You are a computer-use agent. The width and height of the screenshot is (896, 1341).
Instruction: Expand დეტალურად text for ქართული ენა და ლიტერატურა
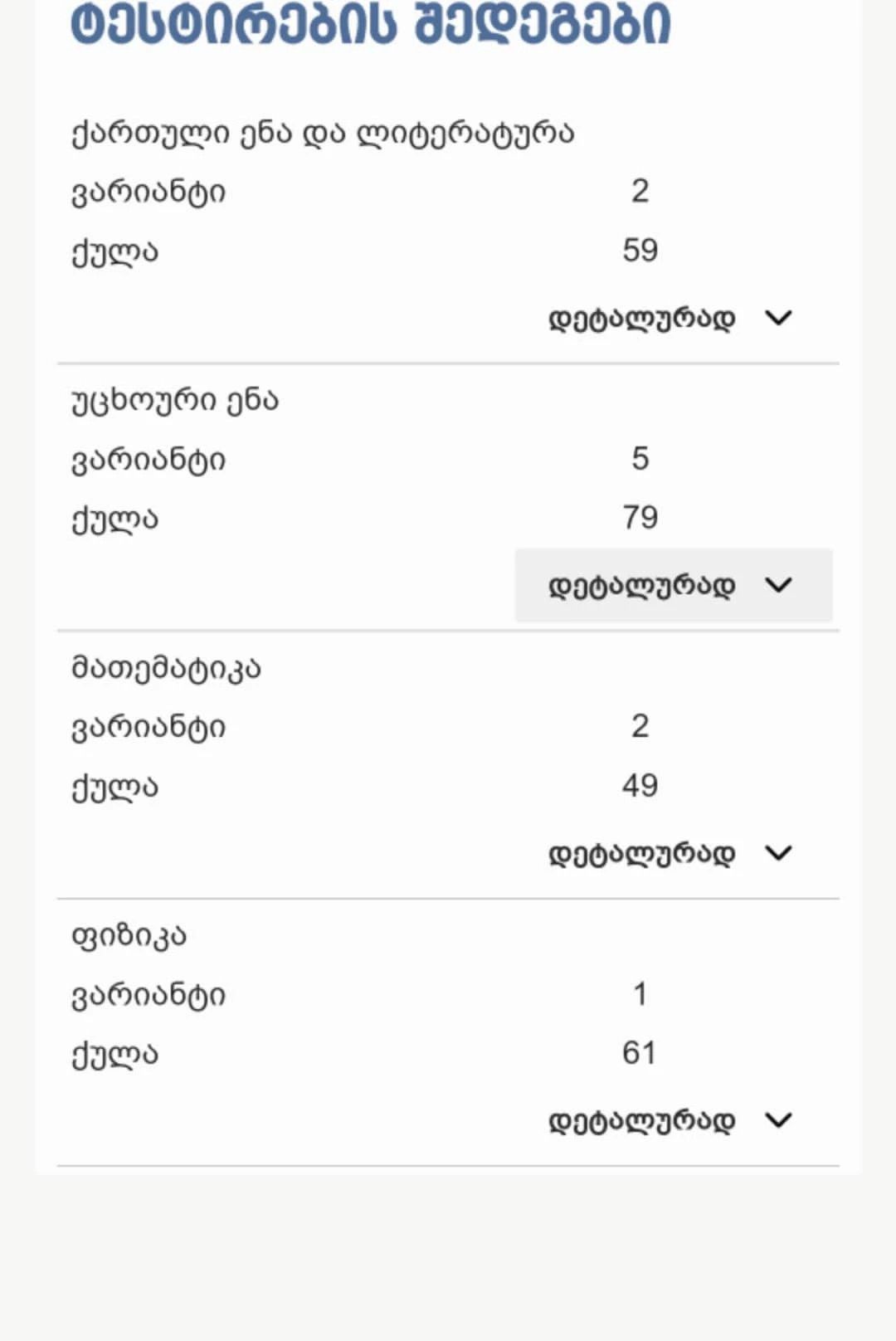pyautogui.click(x=641, y=319)
